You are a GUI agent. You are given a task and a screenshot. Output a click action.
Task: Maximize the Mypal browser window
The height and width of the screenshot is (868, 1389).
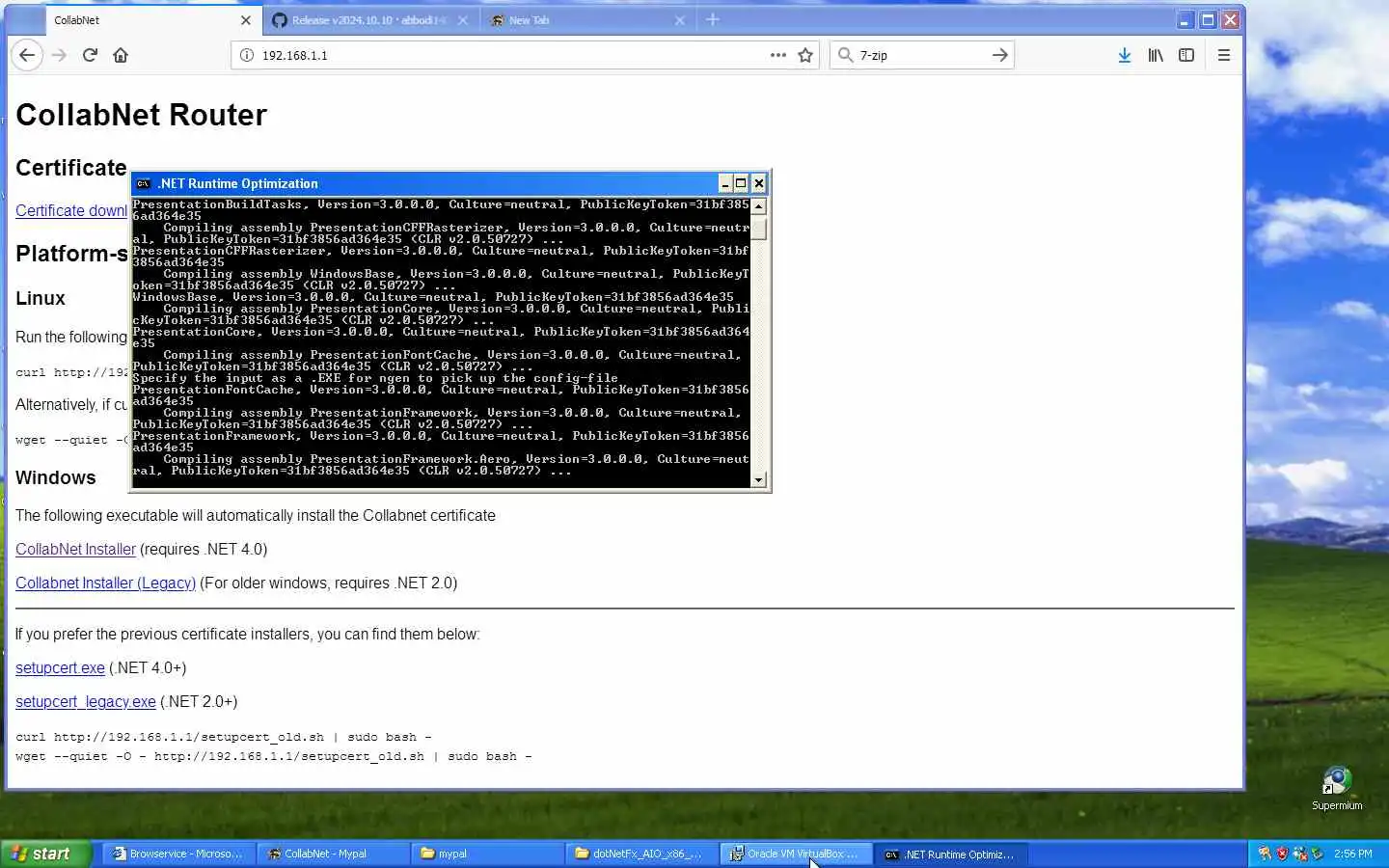point(1208,19)
